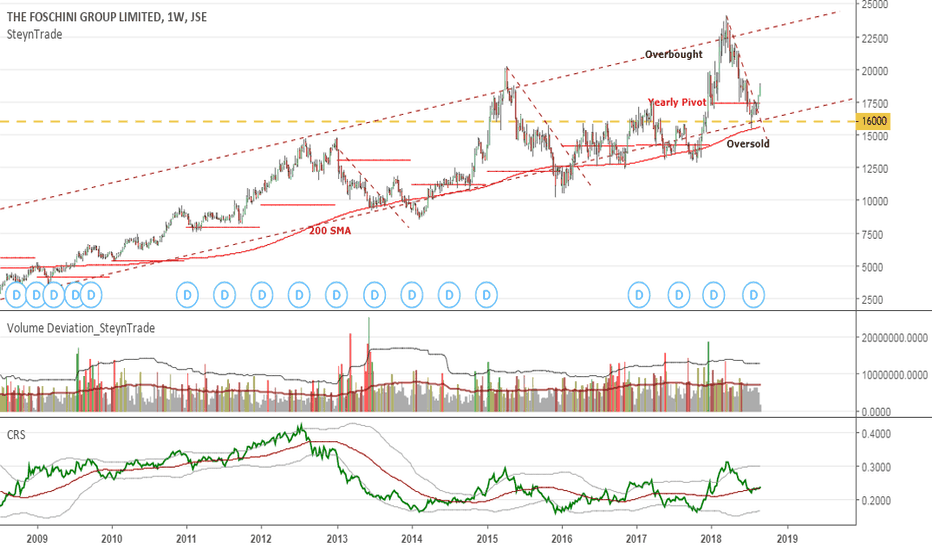Click the dividend D marker at mid-2017

[679, 295]
